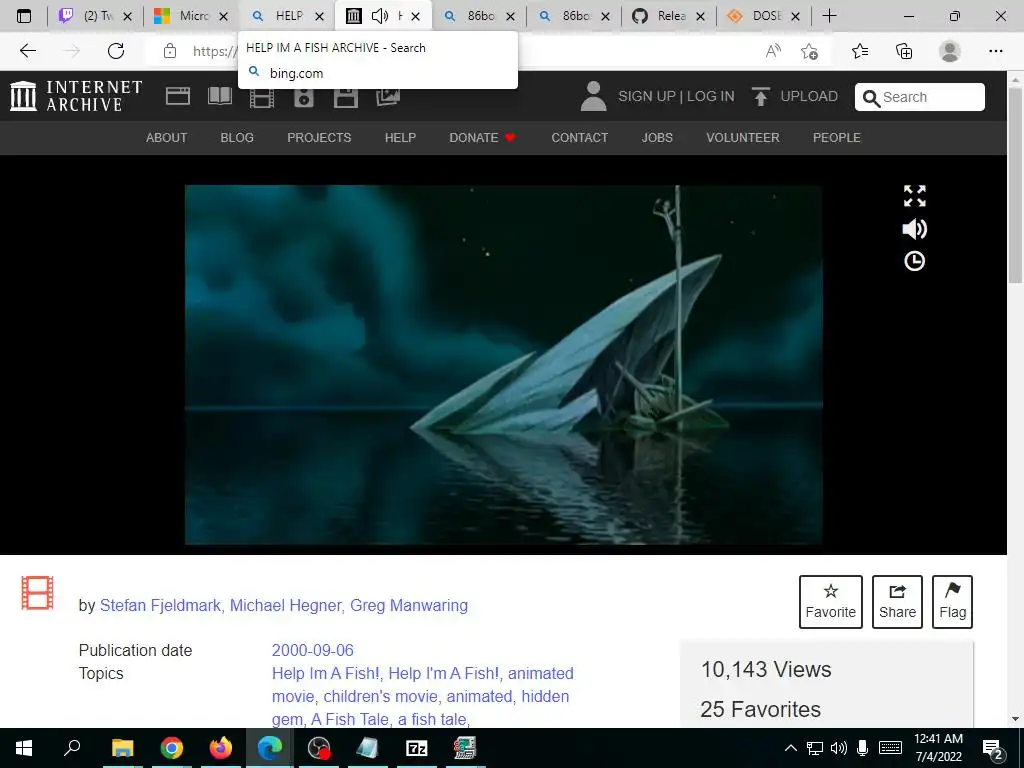Open Firefox from the taskbar
1024x768 pixels.
tap(221, 748)
